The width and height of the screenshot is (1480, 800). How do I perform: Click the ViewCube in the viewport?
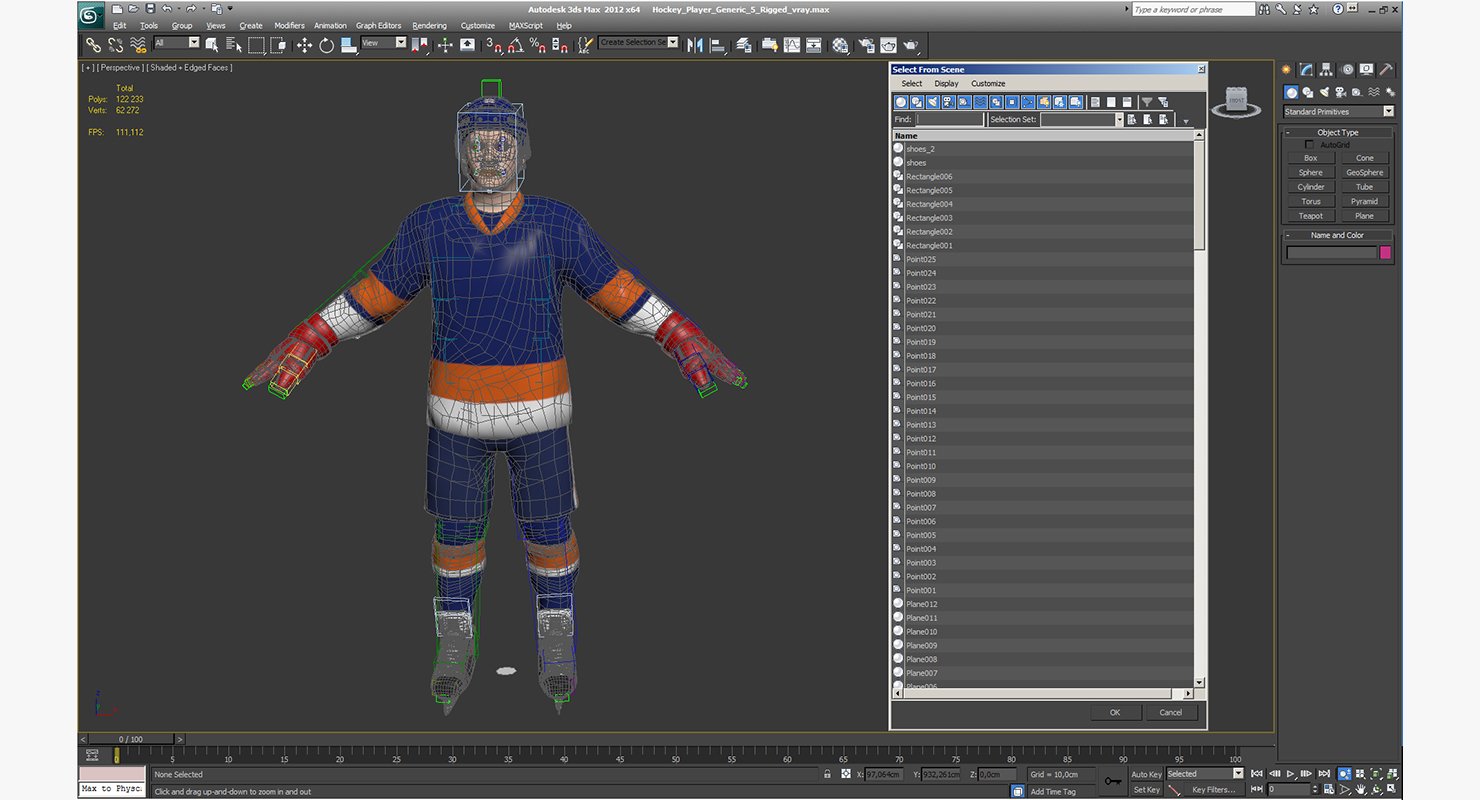pyautogui.click(x=1236, y=102)
